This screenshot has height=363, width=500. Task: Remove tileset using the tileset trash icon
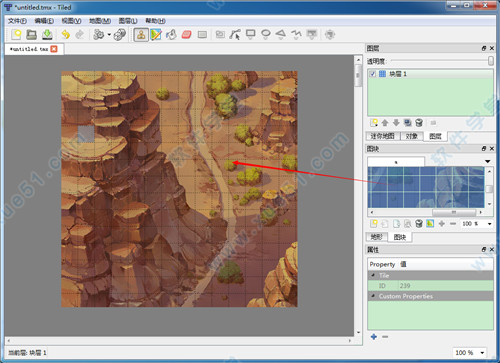point(419,224)
